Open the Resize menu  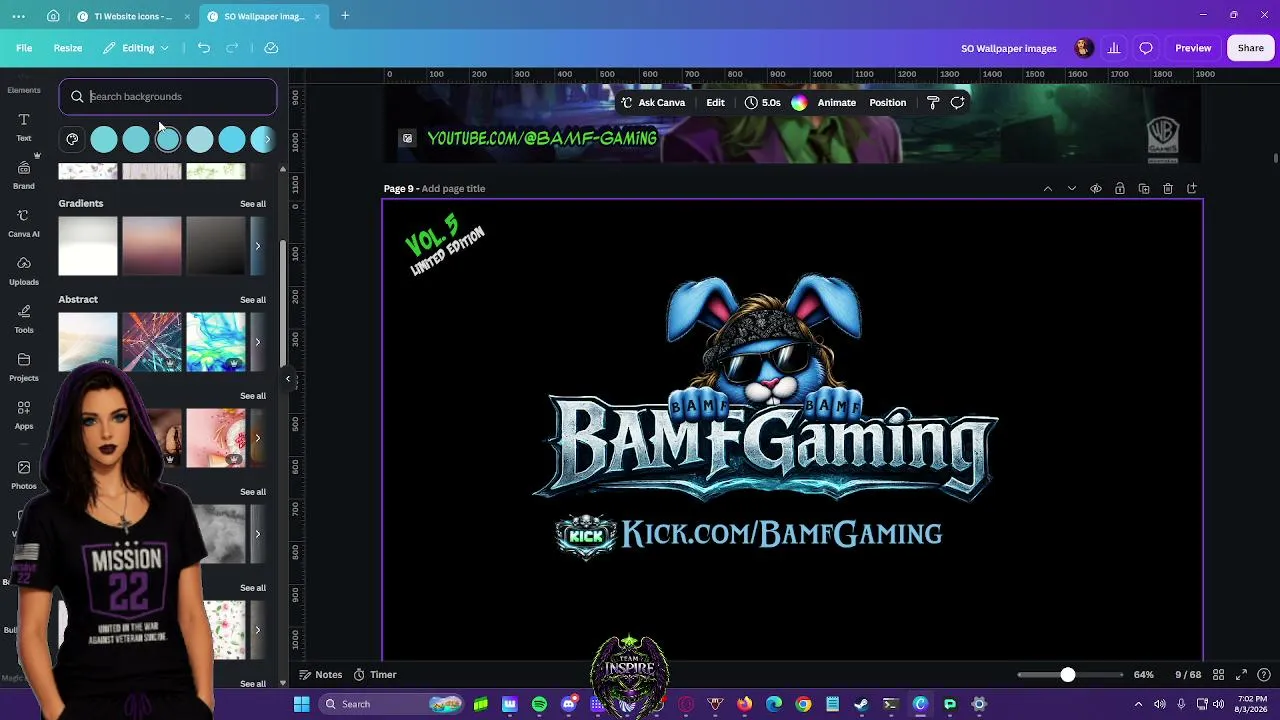[68, 48]
